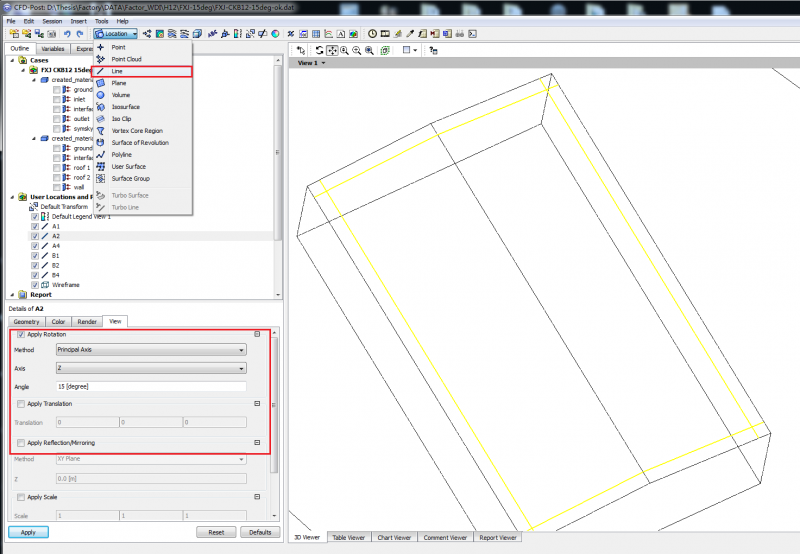Choose Isosurface in the Location dropdown
The width and height of the screenshot is (800, 554).
point(125,107)
